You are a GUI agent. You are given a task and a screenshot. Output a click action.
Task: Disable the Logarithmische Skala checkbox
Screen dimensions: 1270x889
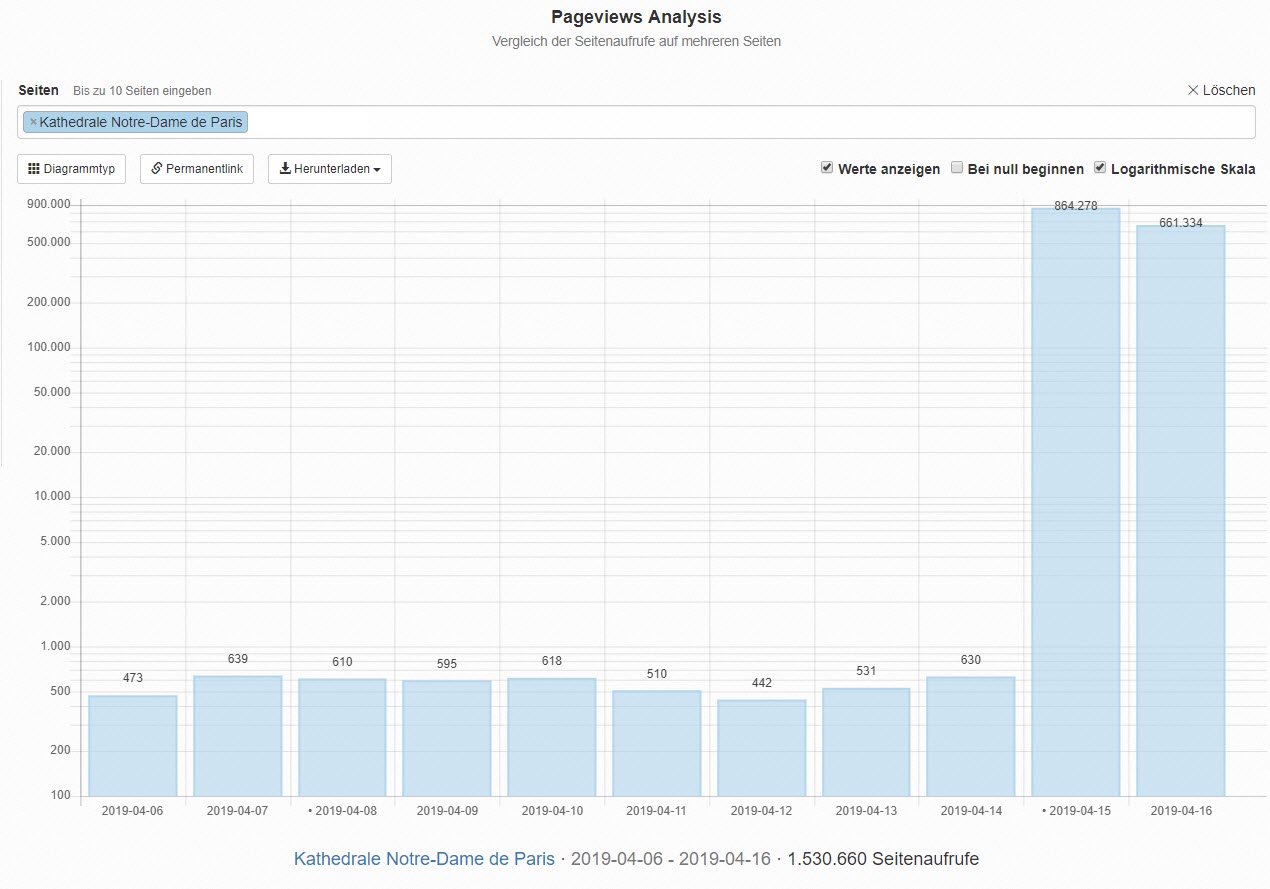1100,168
